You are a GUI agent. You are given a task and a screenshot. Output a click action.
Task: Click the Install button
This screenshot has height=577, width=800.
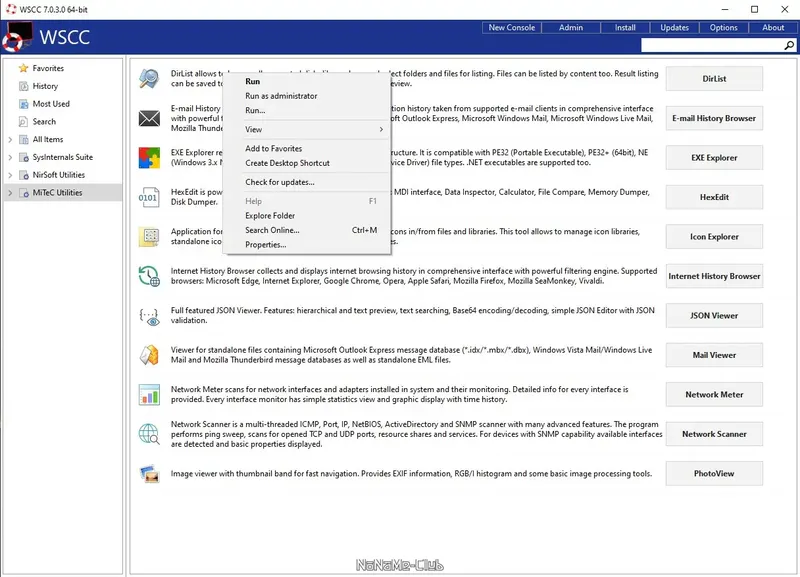(625, 28)
